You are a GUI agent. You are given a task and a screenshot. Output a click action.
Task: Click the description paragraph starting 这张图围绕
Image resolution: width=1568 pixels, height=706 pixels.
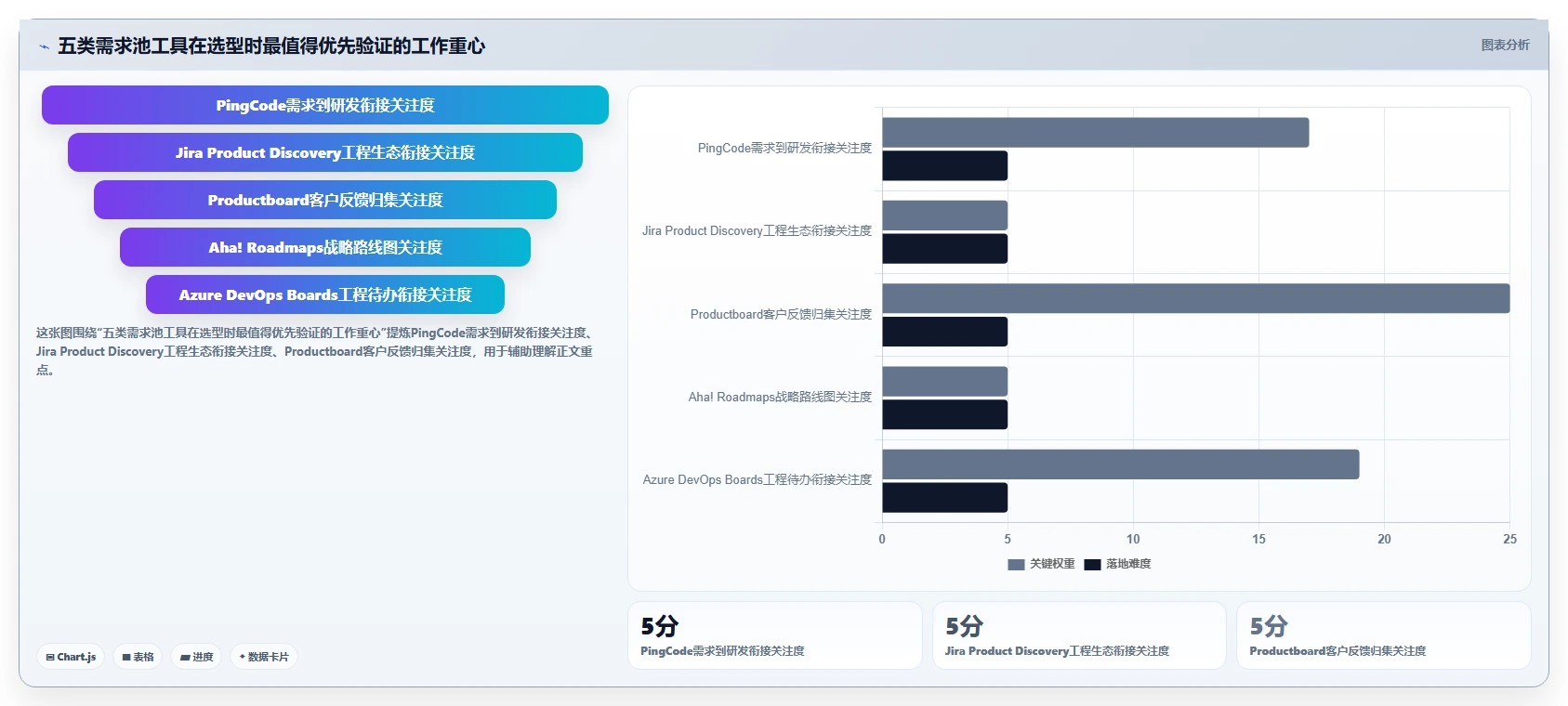click(x=314, y=351)
